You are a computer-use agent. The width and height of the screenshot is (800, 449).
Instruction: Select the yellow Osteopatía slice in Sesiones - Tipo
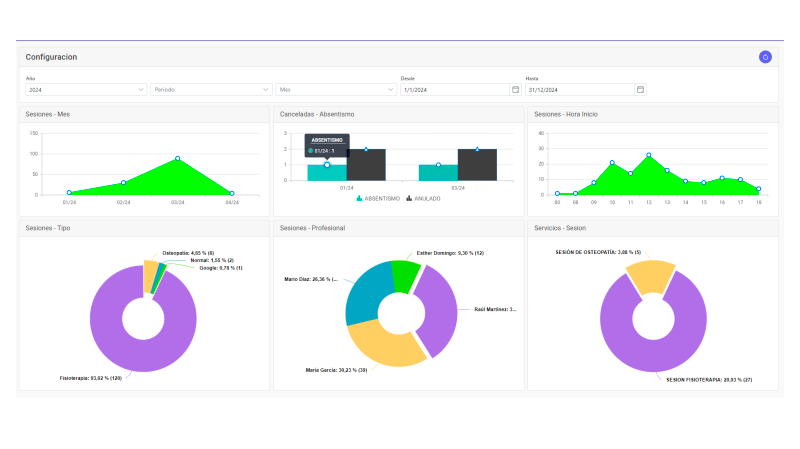pos(150,275)
